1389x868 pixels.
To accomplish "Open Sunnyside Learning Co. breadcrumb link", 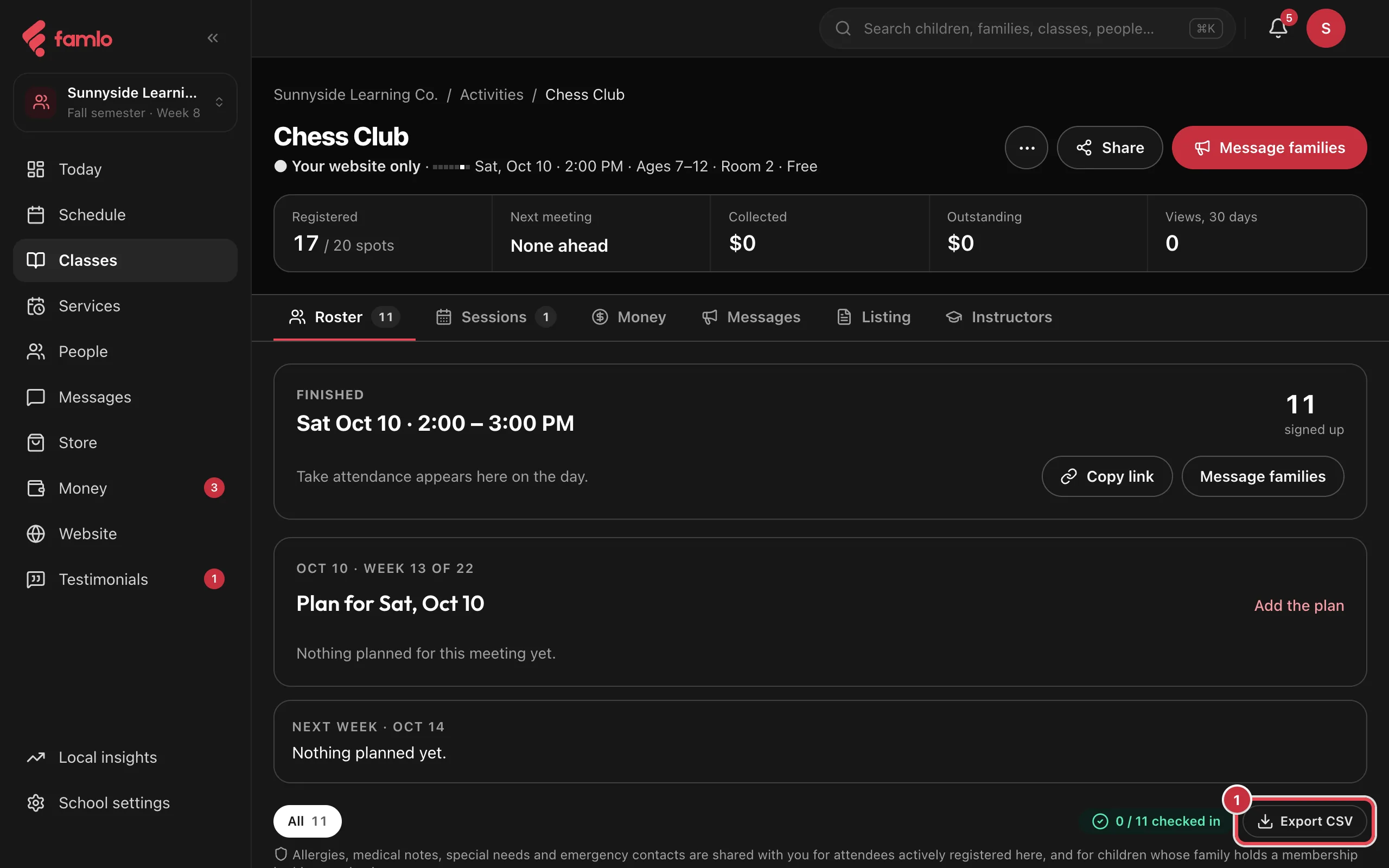I will (355, 95).
